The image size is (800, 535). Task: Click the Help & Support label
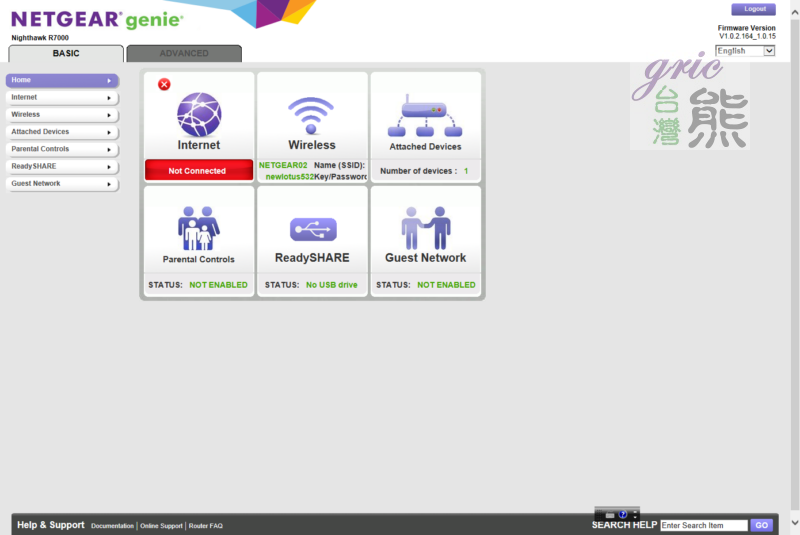[51, 525]
